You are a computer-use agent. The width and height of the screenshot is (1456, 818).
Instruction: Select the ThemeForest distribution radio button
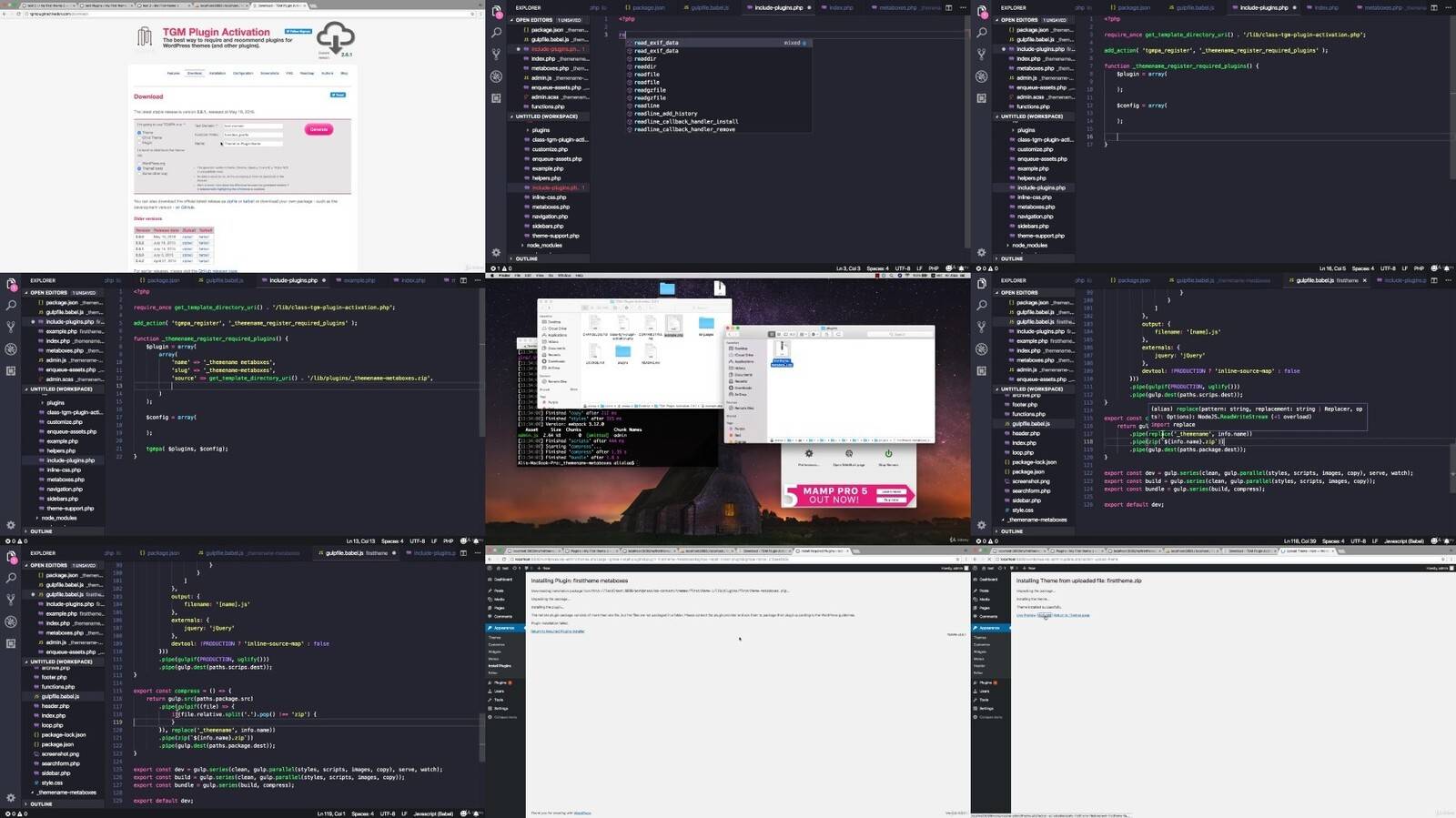tap(139, 168)
